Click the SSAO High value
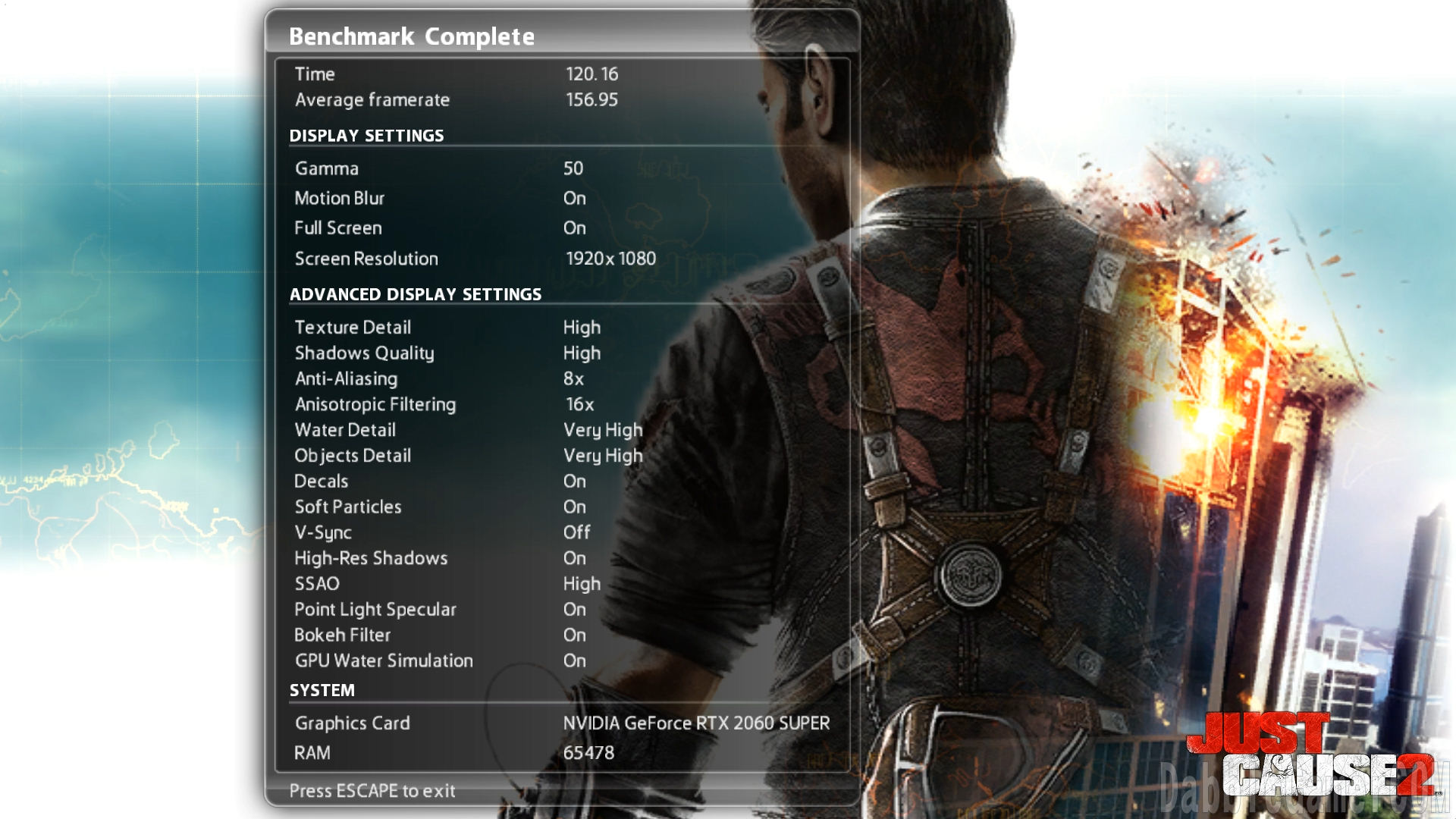 click(582, 583)
